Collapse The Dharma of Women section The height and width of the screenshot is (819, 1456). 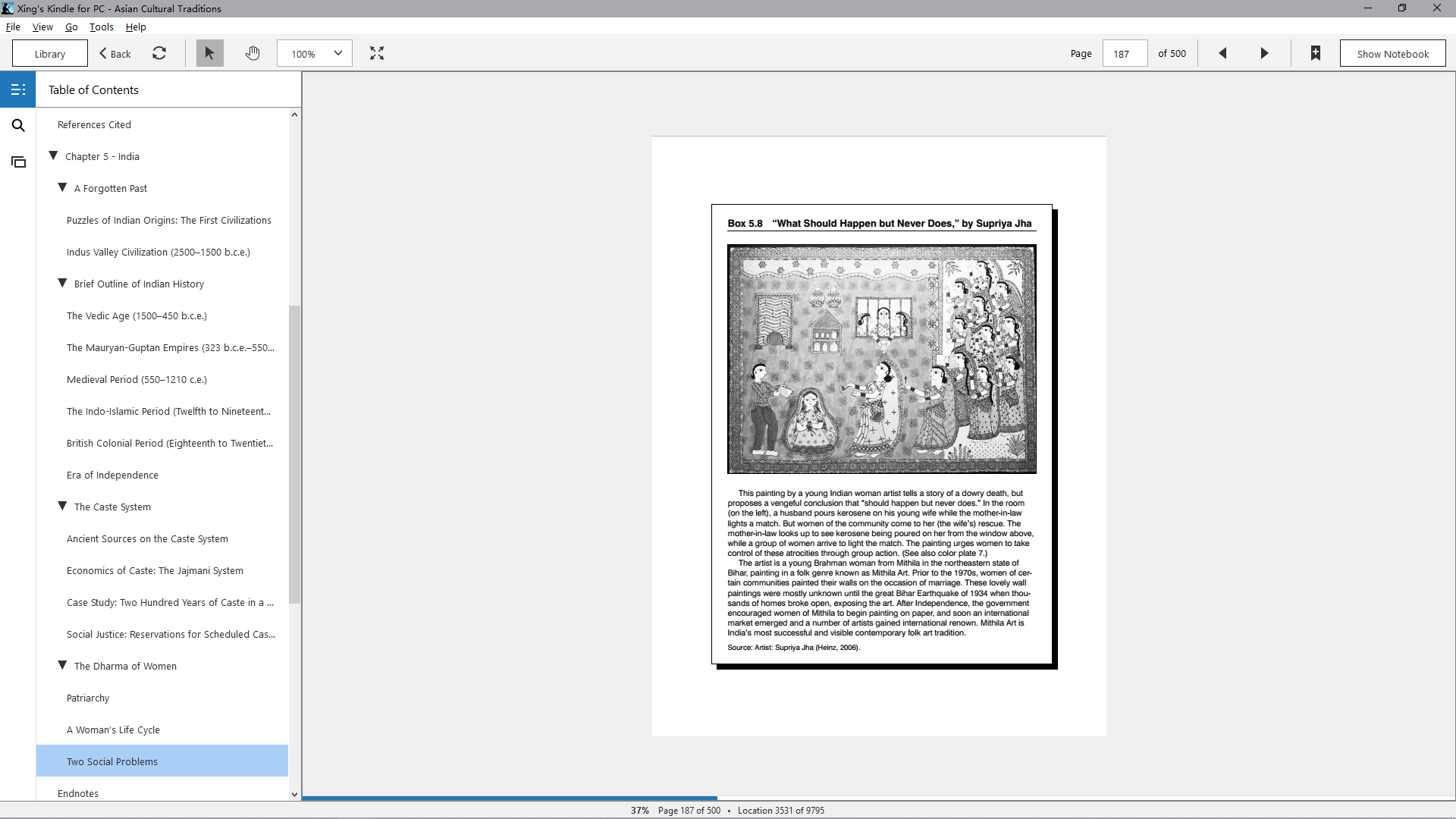coord(62,665)
